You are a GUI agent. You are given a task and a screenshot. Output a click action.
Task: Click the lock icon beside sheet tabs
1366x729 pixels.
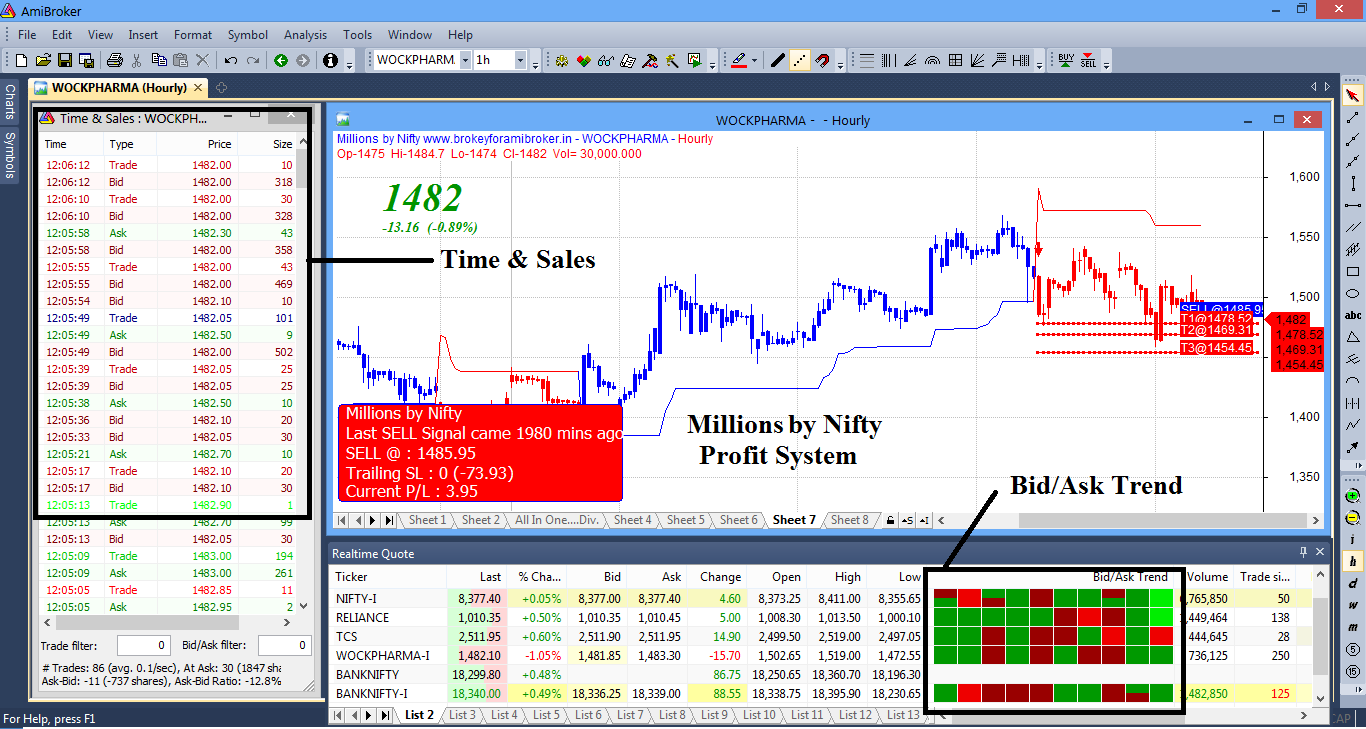pyautogui.click(x=889, y=520)
